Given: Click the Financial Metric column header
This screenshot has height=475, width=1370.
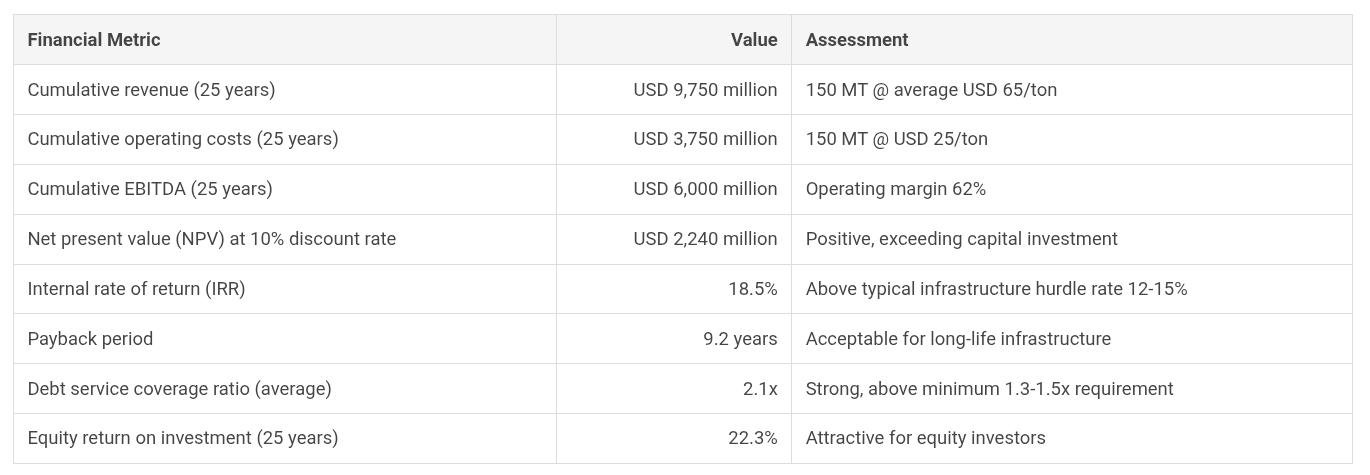Looking at the screenshot, I should (94, 40).
